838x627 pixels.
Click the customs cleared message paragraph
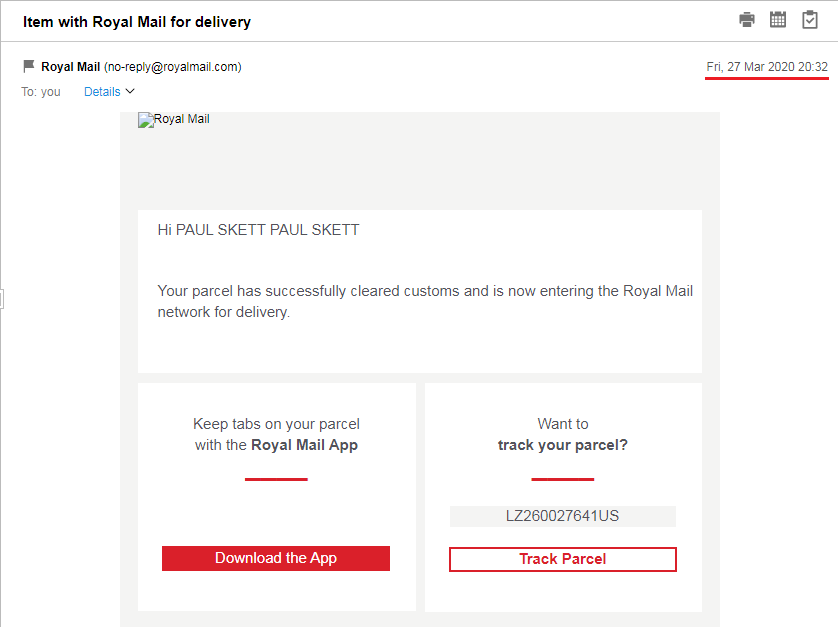coord(425,301)
